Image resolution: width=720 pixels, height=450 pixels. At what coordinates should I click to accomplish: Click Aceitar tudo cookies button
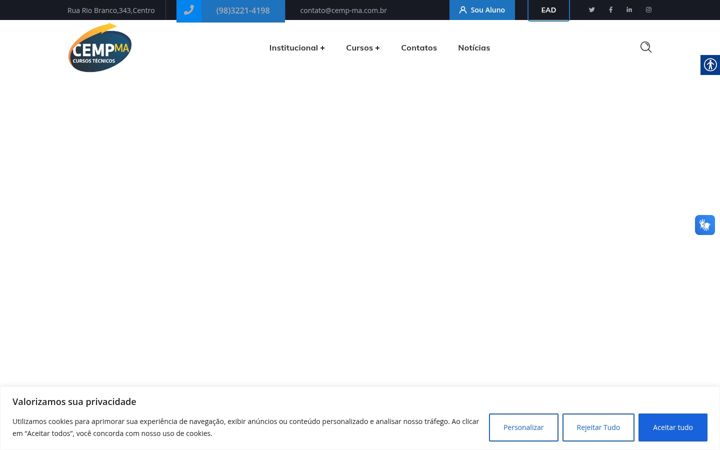pos(673,428)
